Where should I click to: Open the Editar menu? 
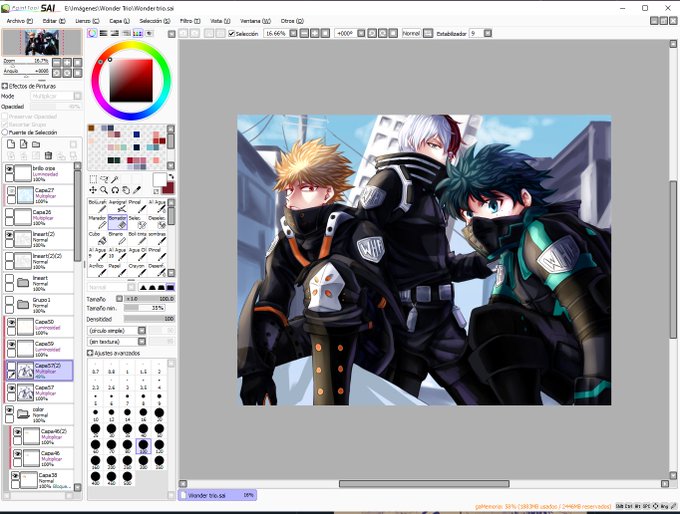[54, 21]
